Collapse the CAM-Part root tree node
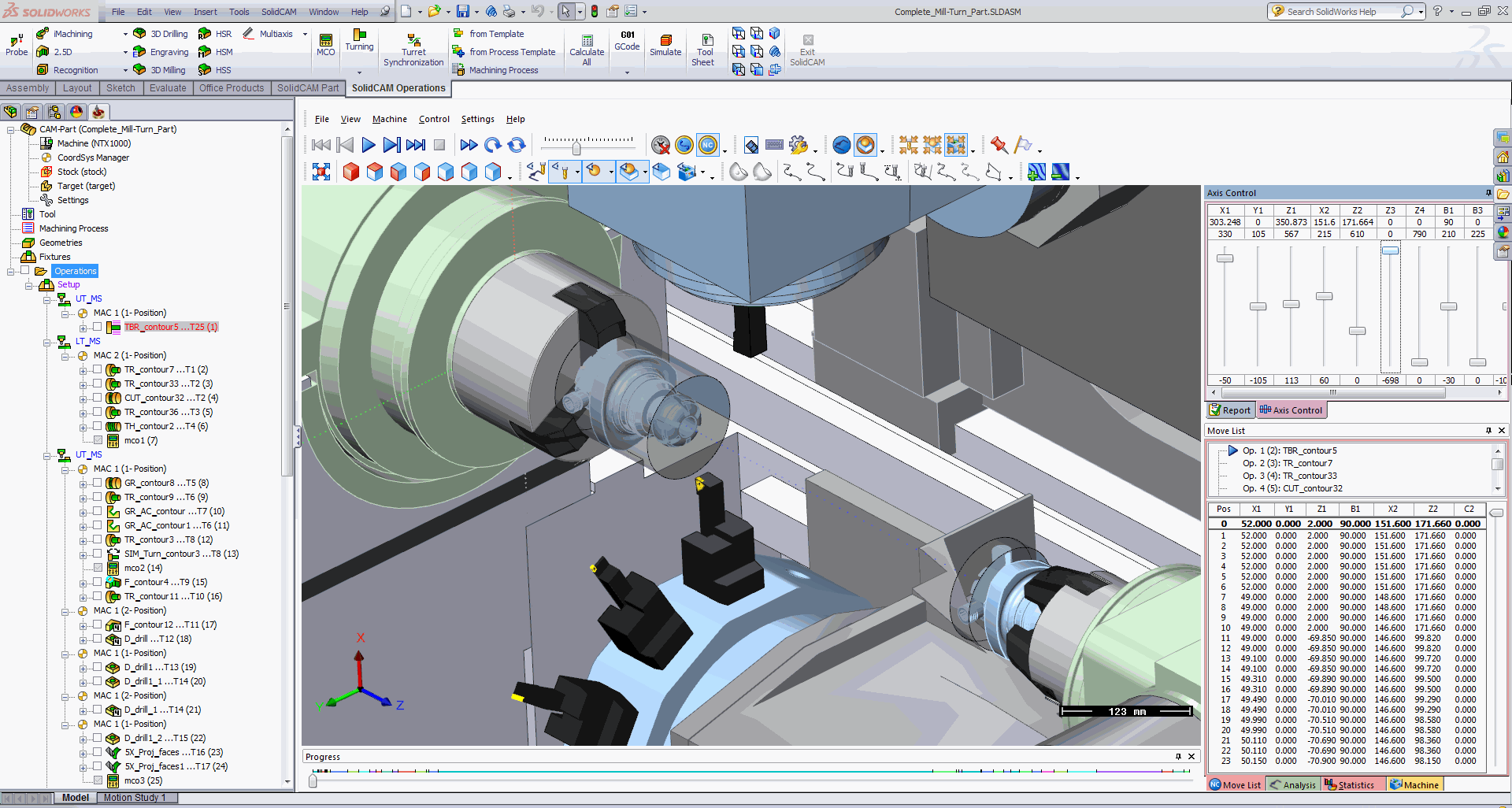The height and width of the screenshot is (808, 1512). (11, 130)
